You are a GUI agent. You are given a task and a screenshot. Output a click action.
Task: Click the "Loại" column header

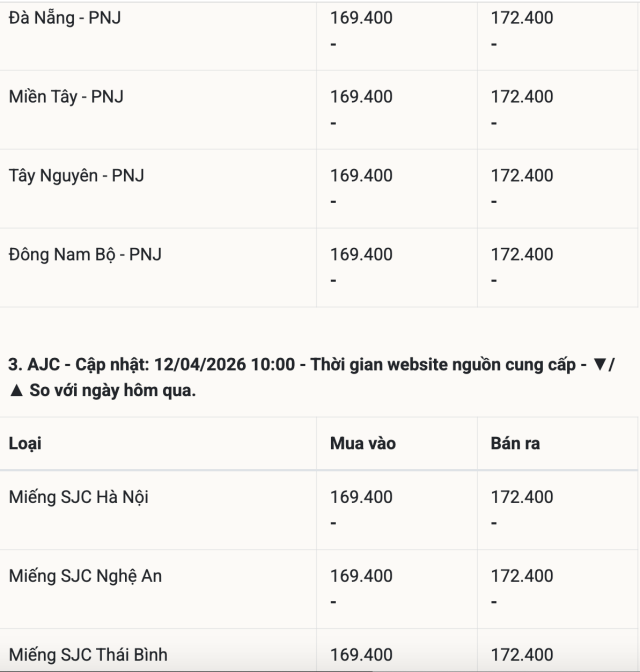[25, 443]
